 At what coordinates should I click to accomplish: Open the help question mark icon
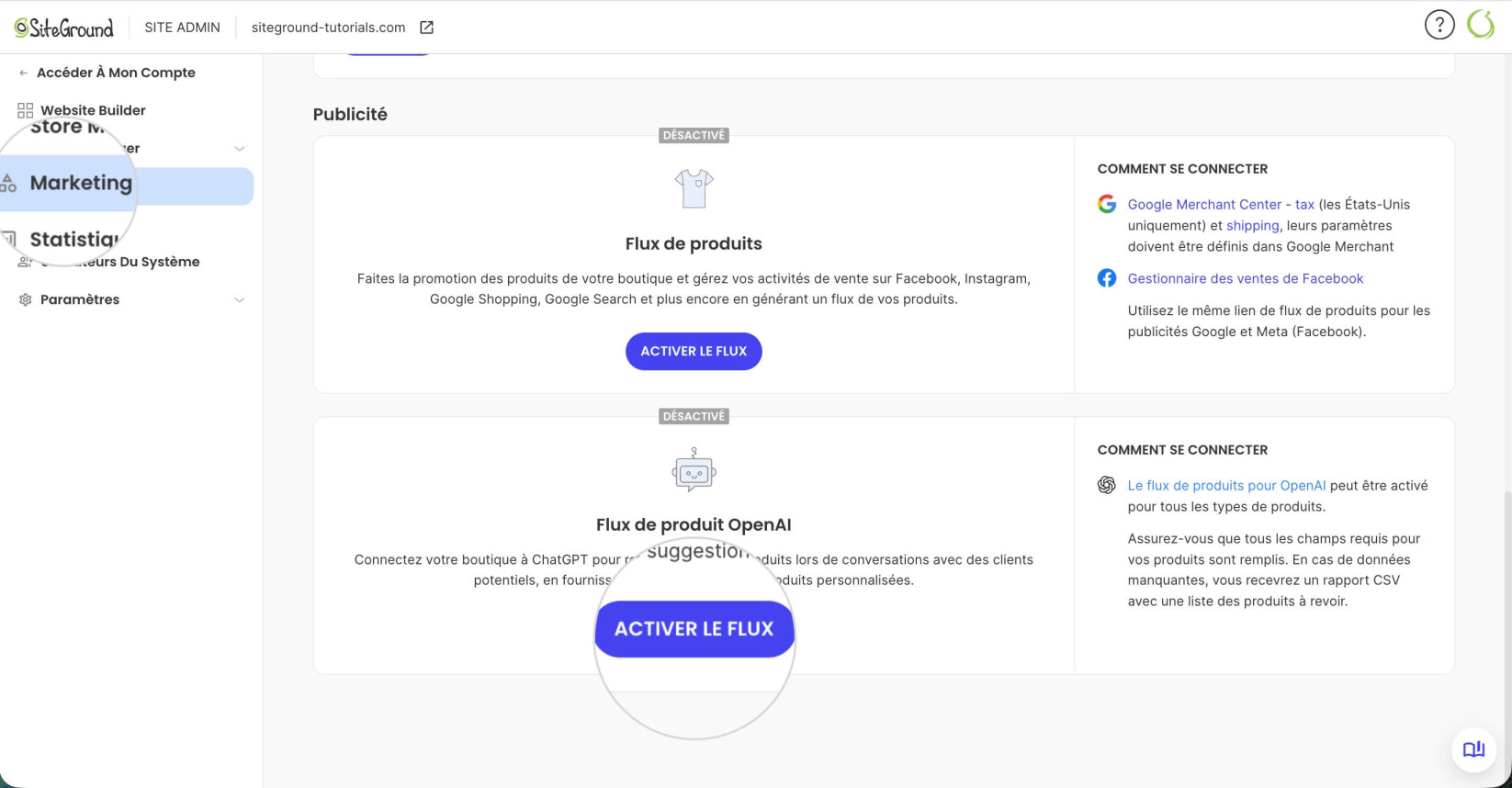(1439, 25)
